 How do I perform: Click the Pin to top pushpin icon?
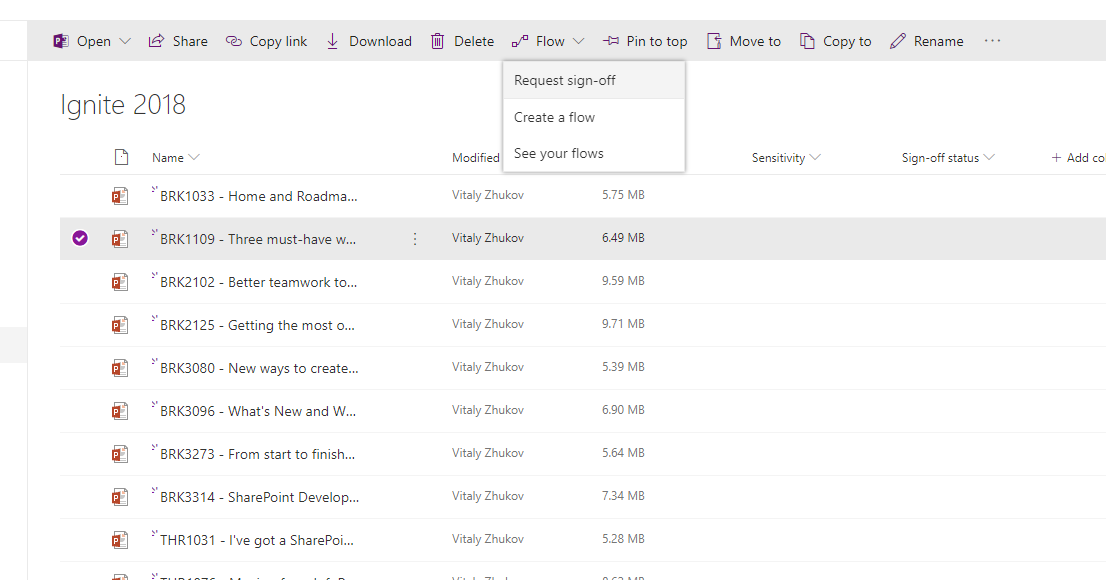[x=611, y=41]
